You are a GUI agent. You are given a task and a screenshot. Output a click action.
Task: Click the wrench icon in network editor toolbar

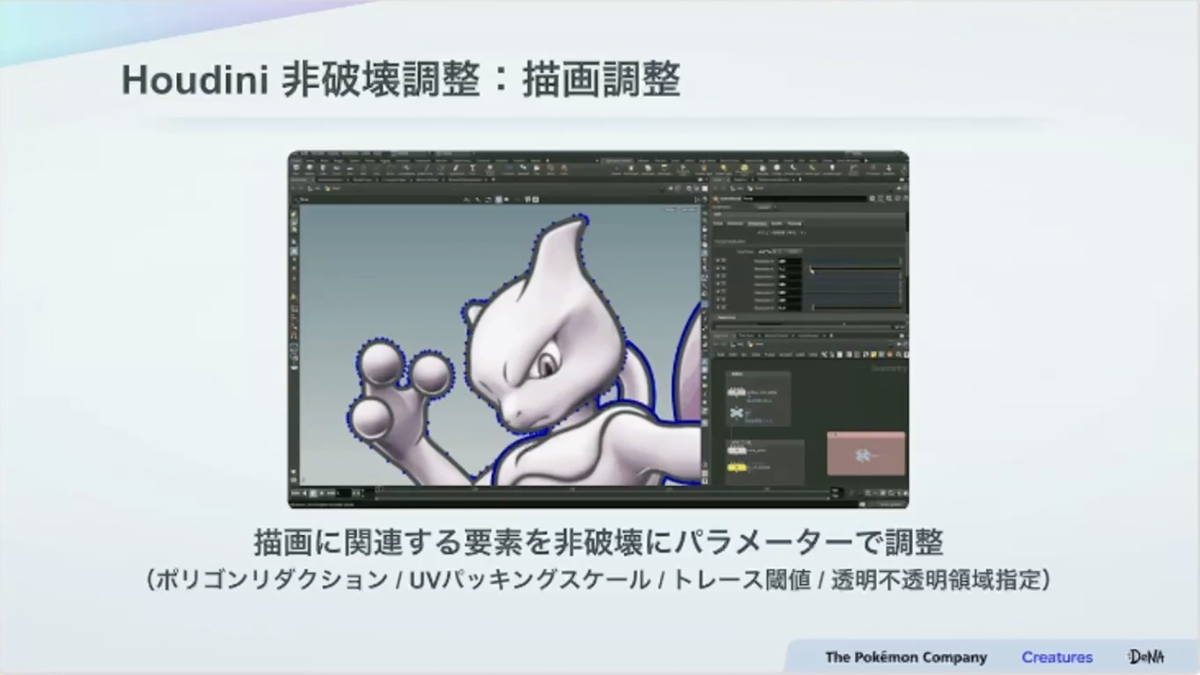point(824,355)
